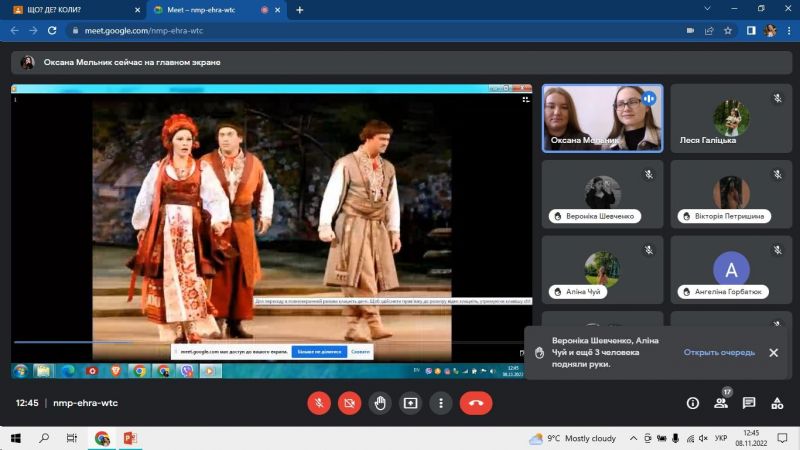The width and height of the screenshot is (800, 450).
Task: Click the Present now screen share icon
Action: click(411, 403)
